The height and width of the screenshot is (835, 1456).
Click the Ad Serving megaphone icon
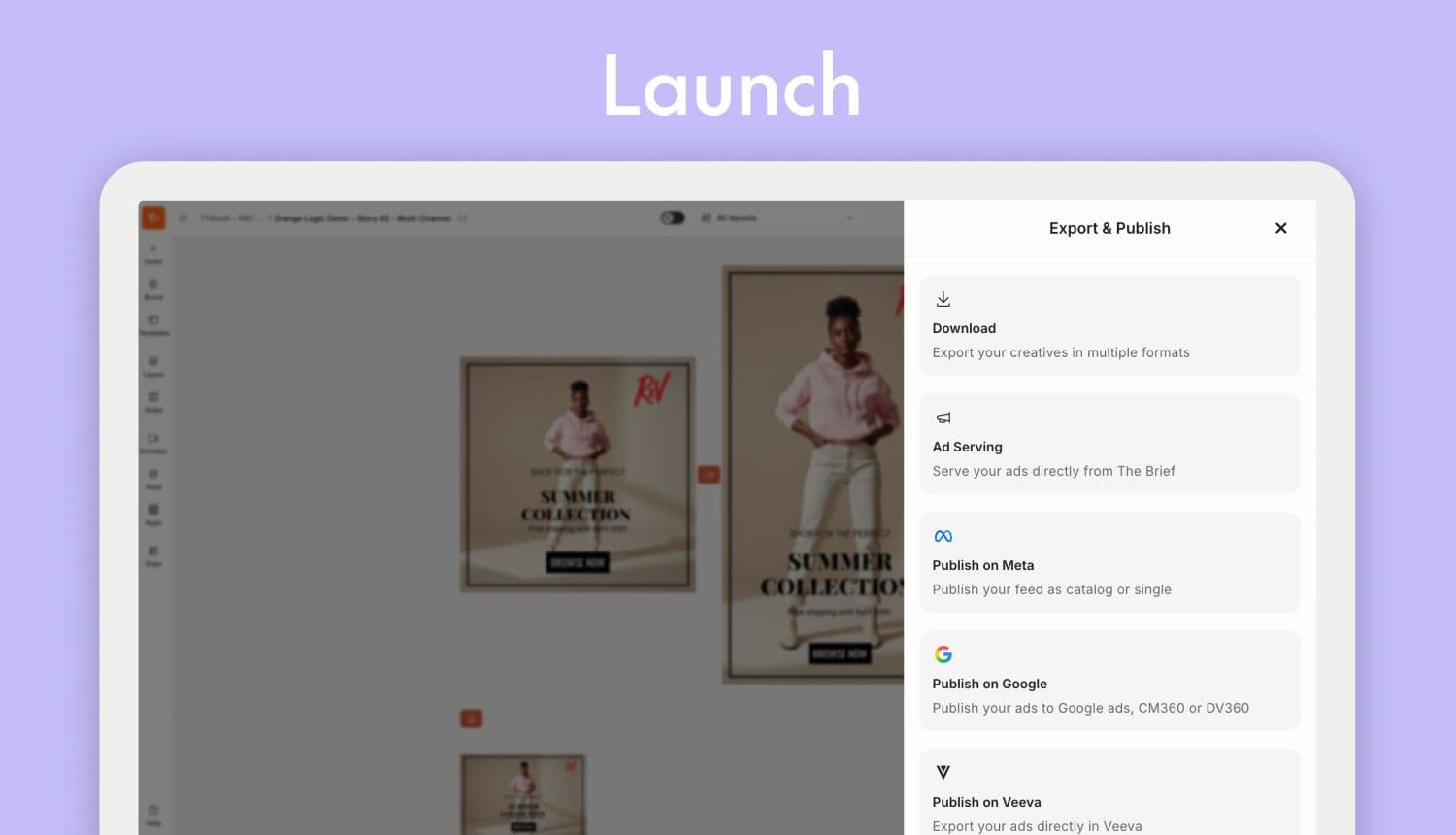pos(943,417)
